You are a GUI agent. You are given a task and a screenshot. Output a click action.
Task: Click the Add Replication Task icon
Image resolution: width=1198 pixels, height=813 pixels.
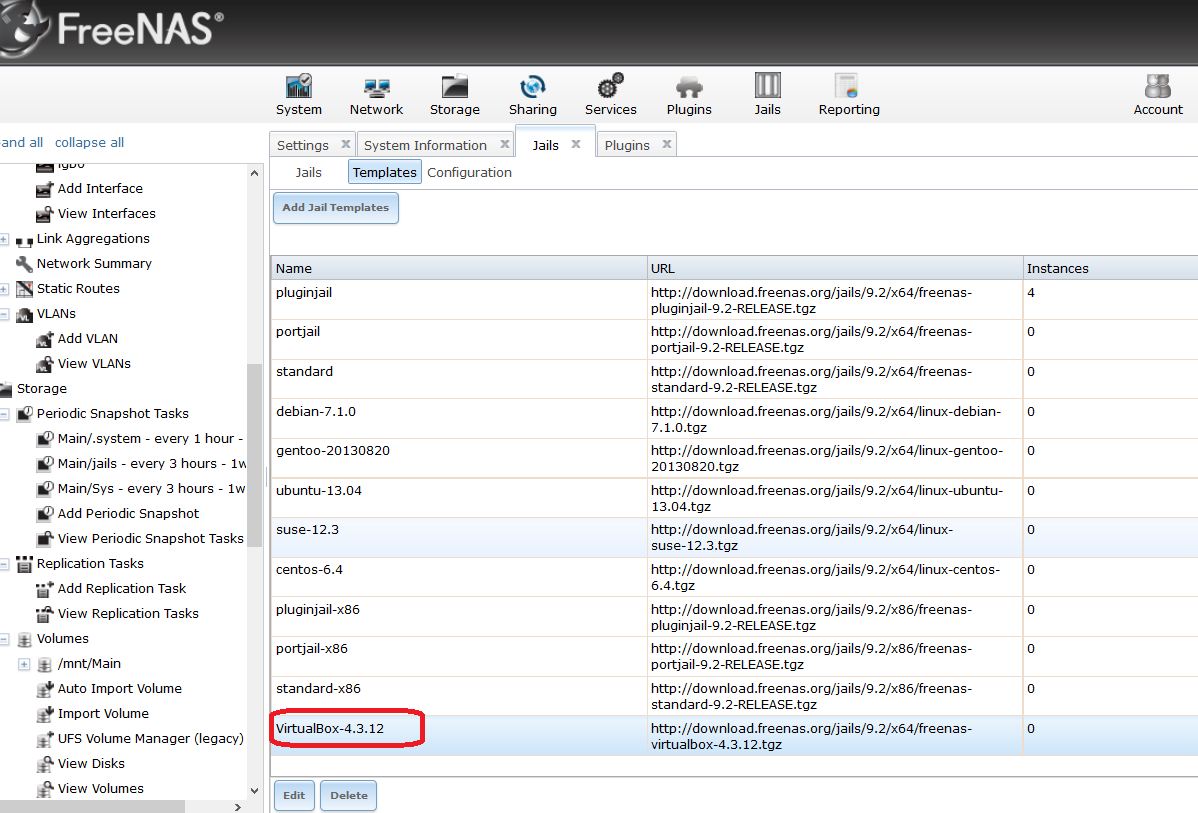pyautogui.click(x=45, y=589)
